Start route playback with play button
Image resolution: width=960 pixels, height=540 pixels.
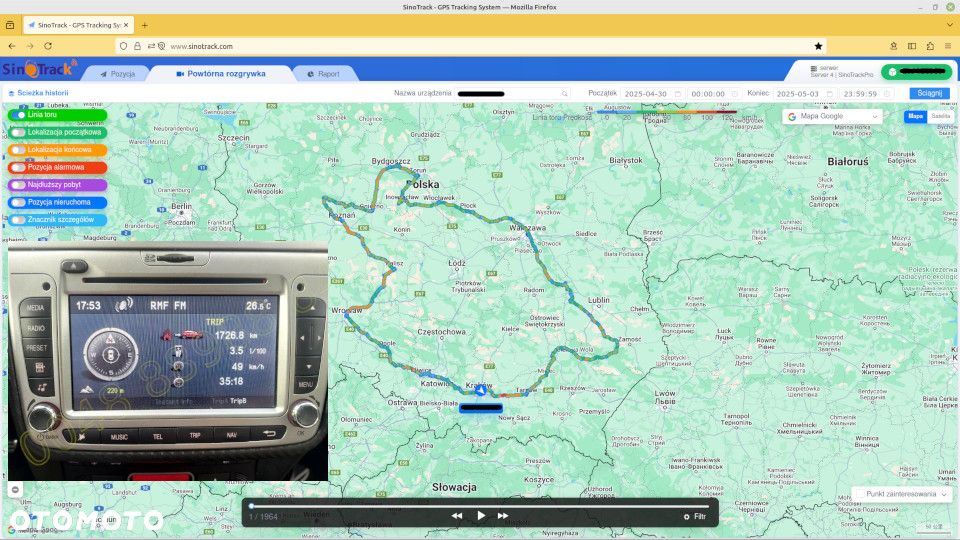click(x=481, y=516)
